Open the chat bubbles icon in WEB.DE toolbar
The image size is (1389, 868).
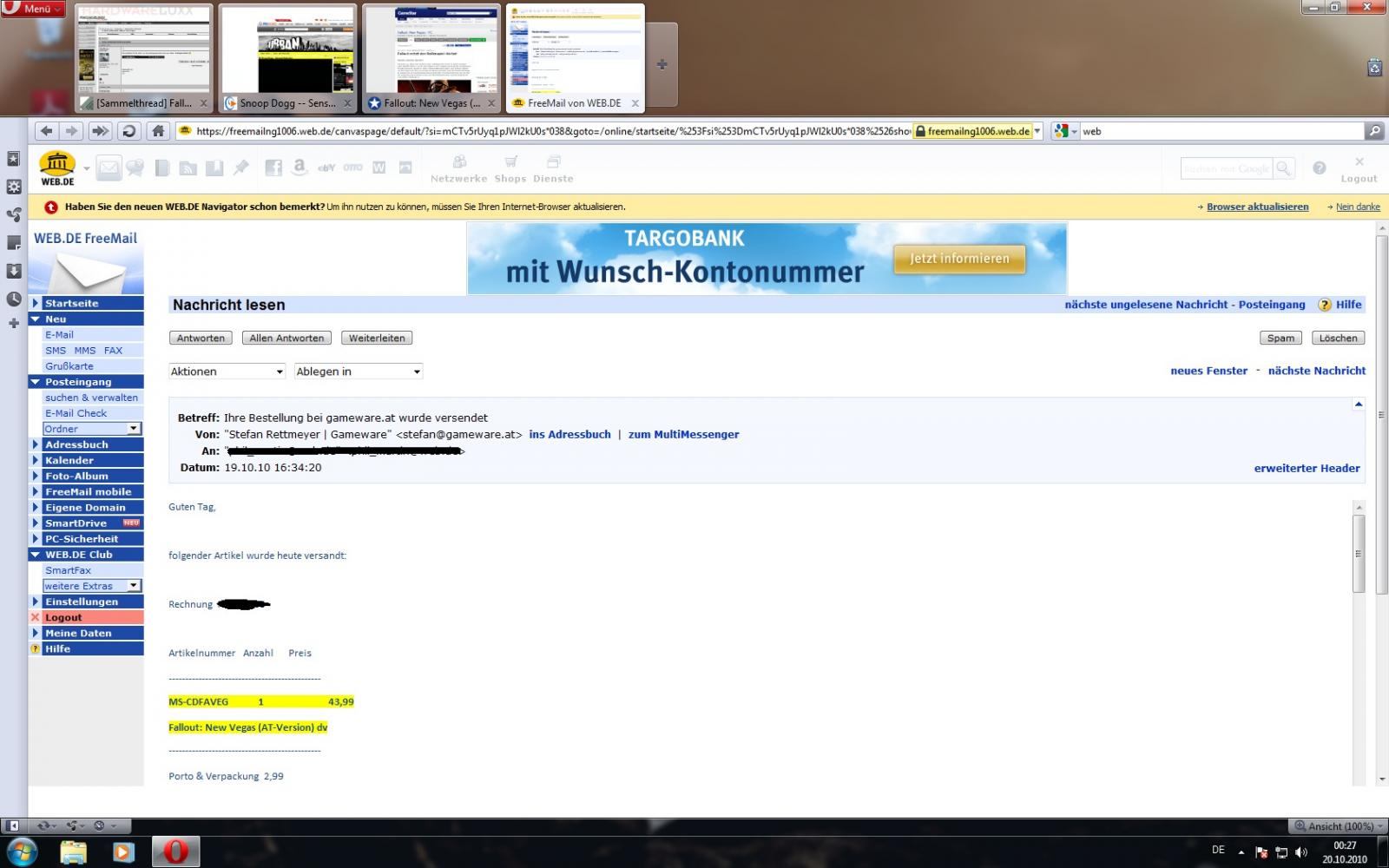pyautogui.click(x=135, y=168)
